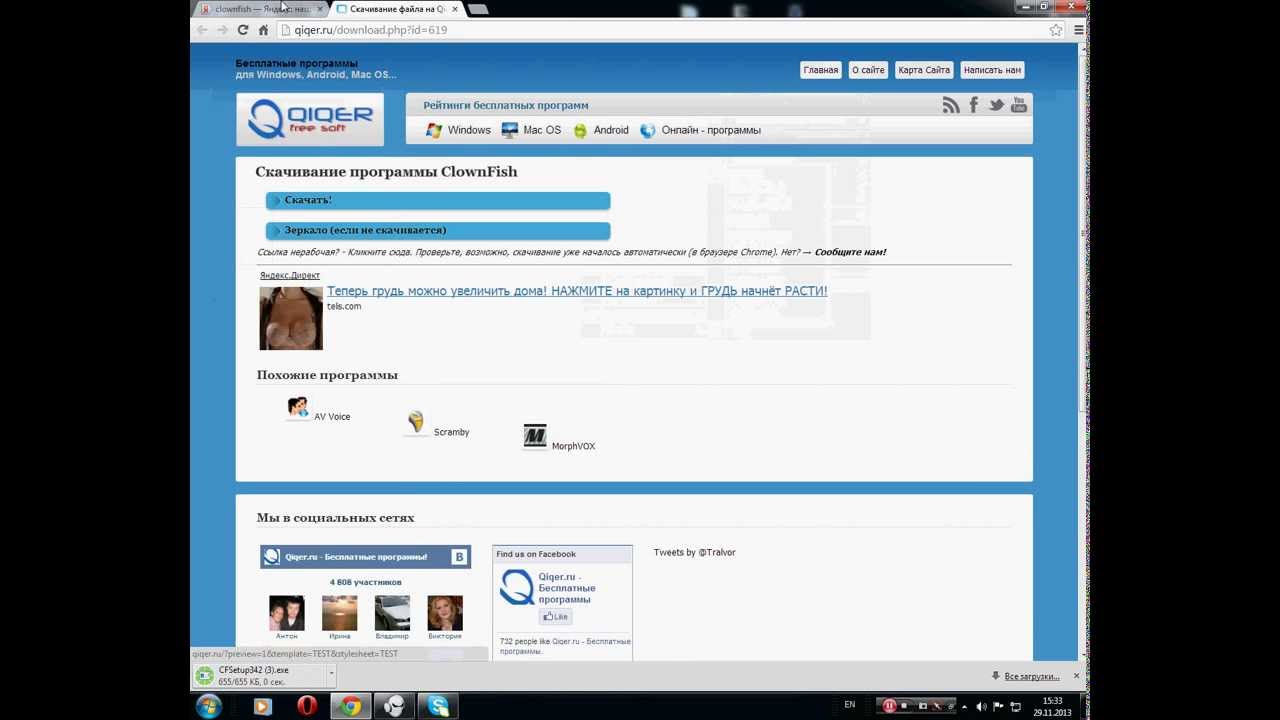The width and height of the screenshot is (1280, 720).
Task: Close the Скачивание файла tab
Action: [456, 9]
